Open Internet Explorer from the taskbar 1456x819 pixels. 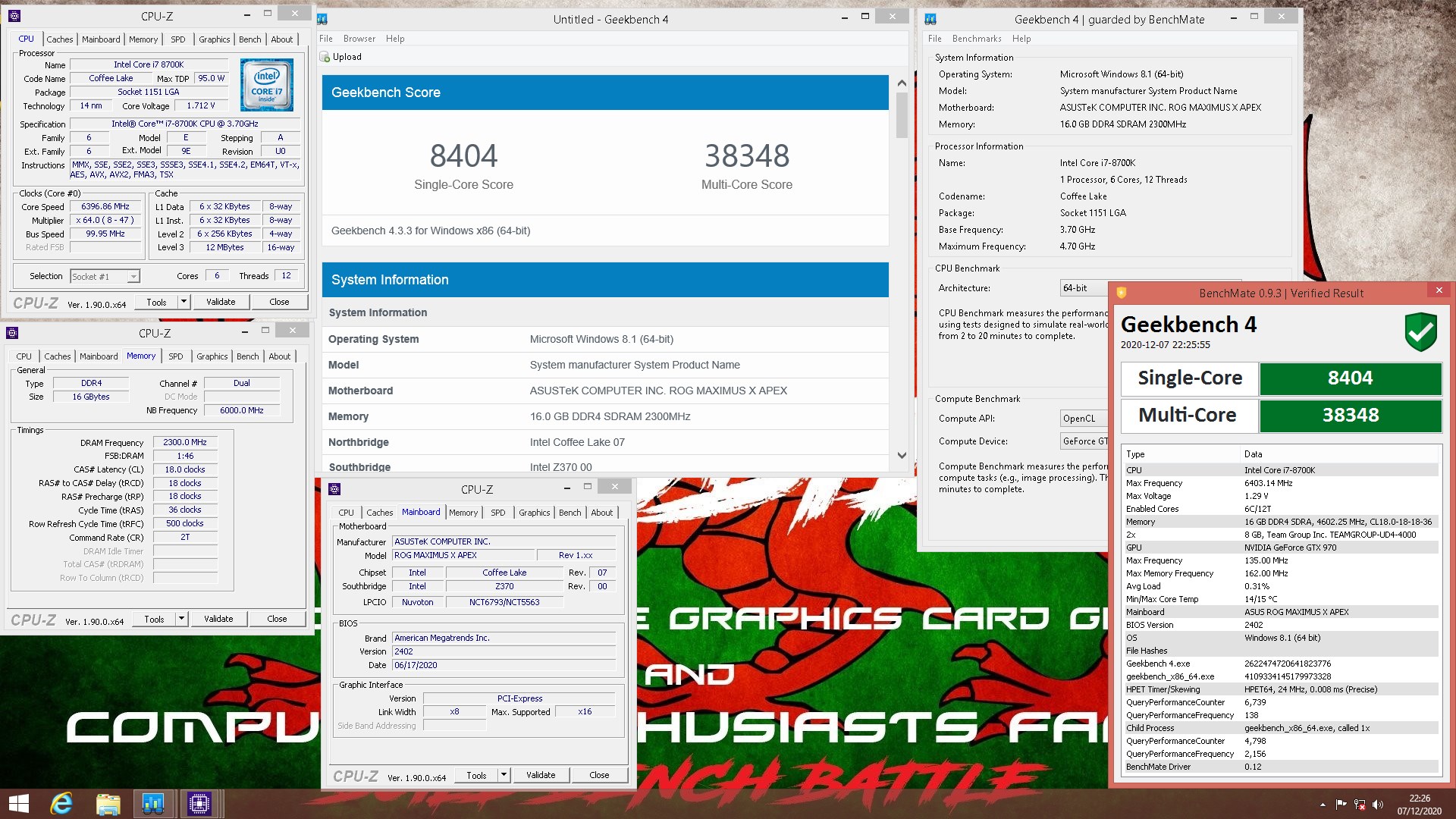tap(61, 803)
